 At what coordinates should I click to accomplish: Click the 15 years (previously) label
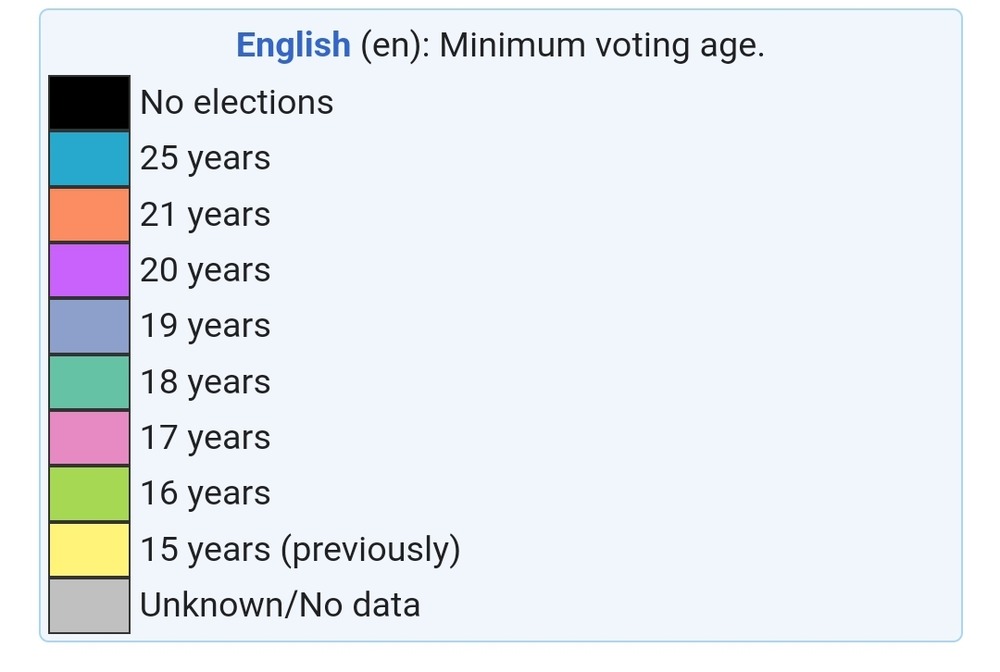click(x=300, y=550)
